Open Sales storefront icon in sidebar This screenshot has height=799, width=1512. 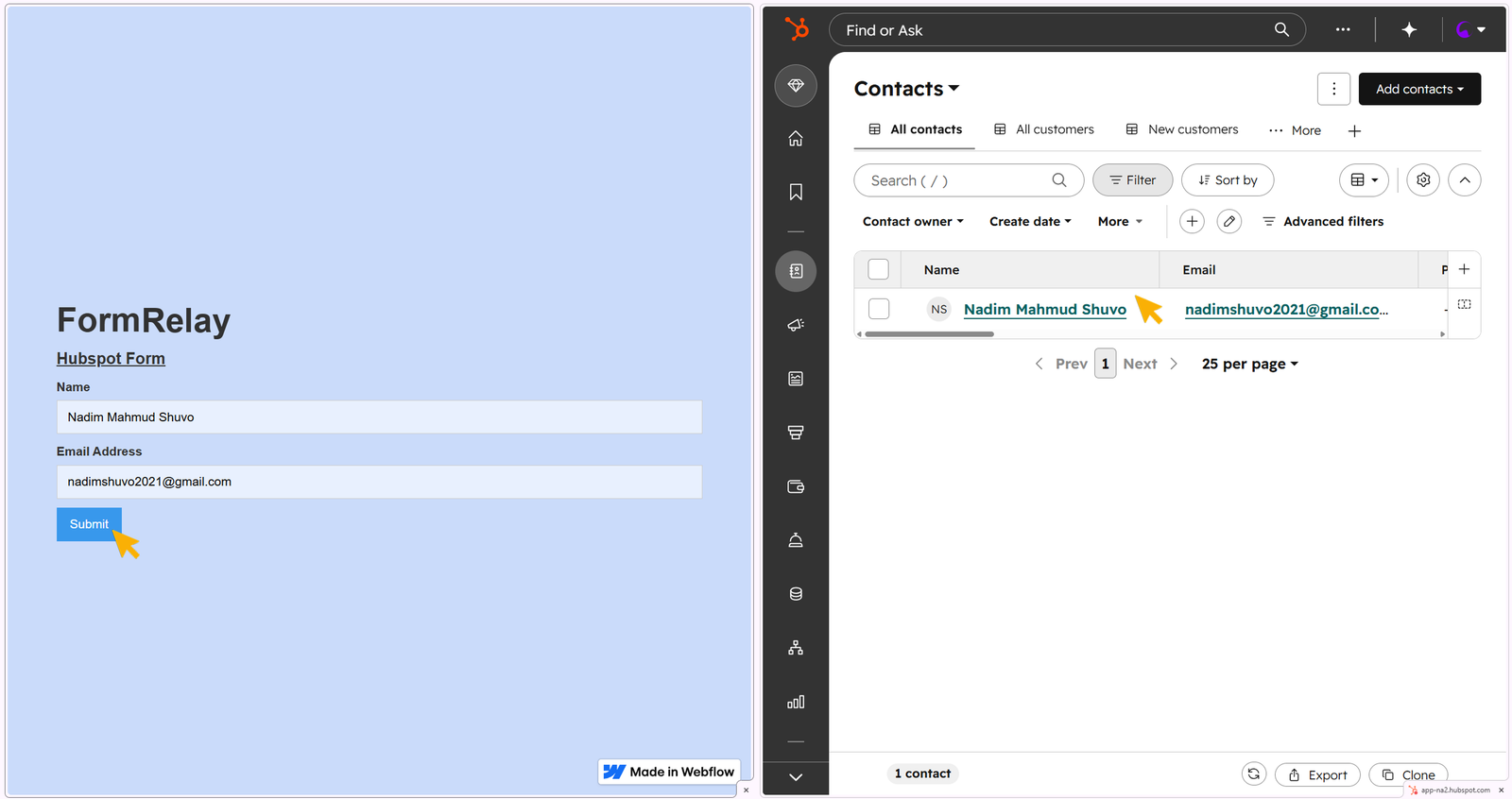point(796,433)
